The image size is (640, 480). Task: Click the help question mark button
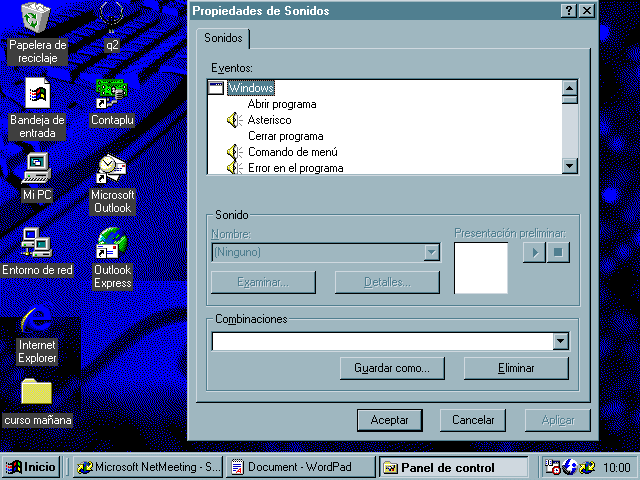click(569, 11)
